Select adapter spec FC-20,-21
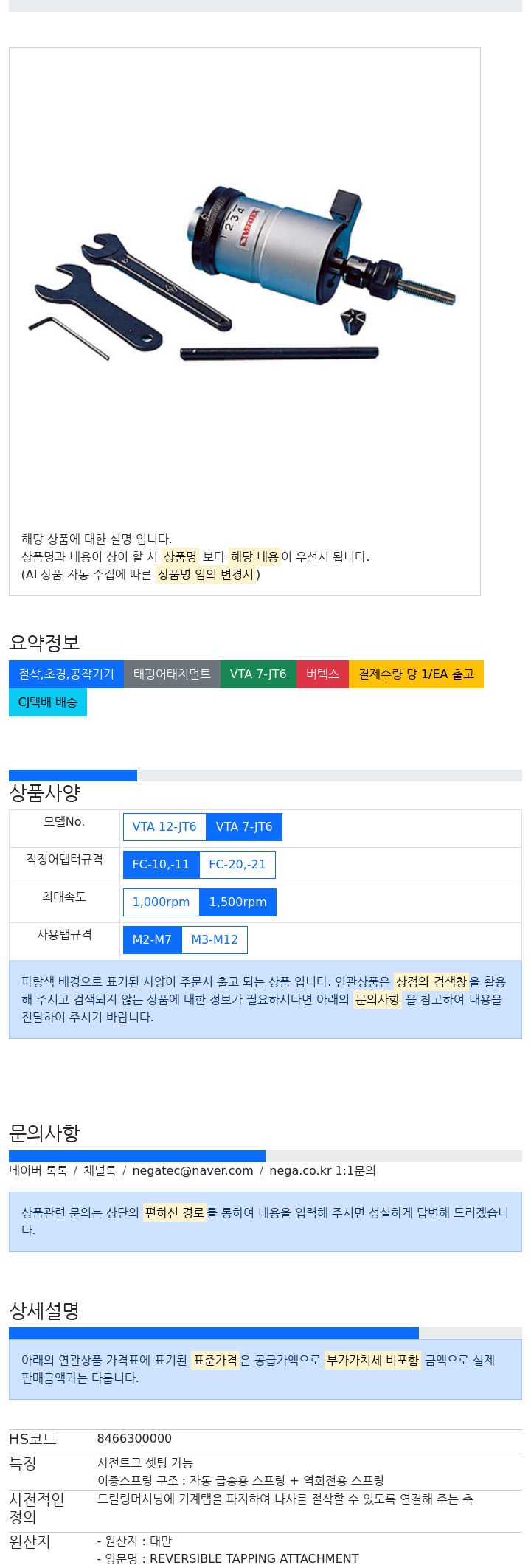This screenshot has height=1568, width=531. 237,865
